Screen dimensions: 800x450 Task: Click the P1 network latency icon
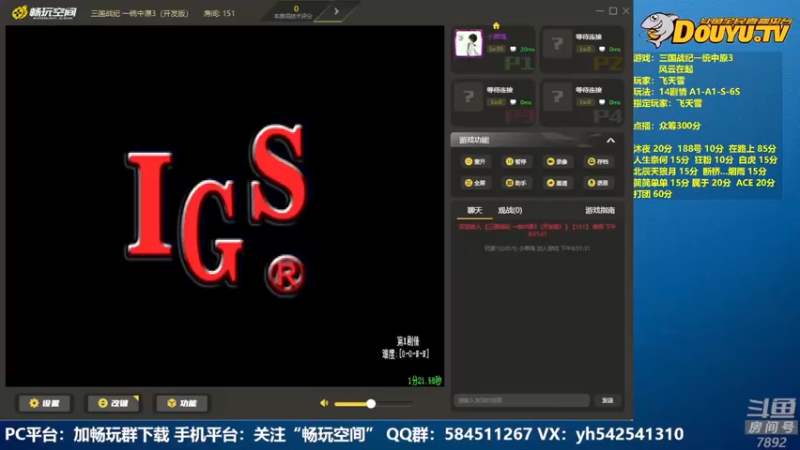click(x=513, y=49)
